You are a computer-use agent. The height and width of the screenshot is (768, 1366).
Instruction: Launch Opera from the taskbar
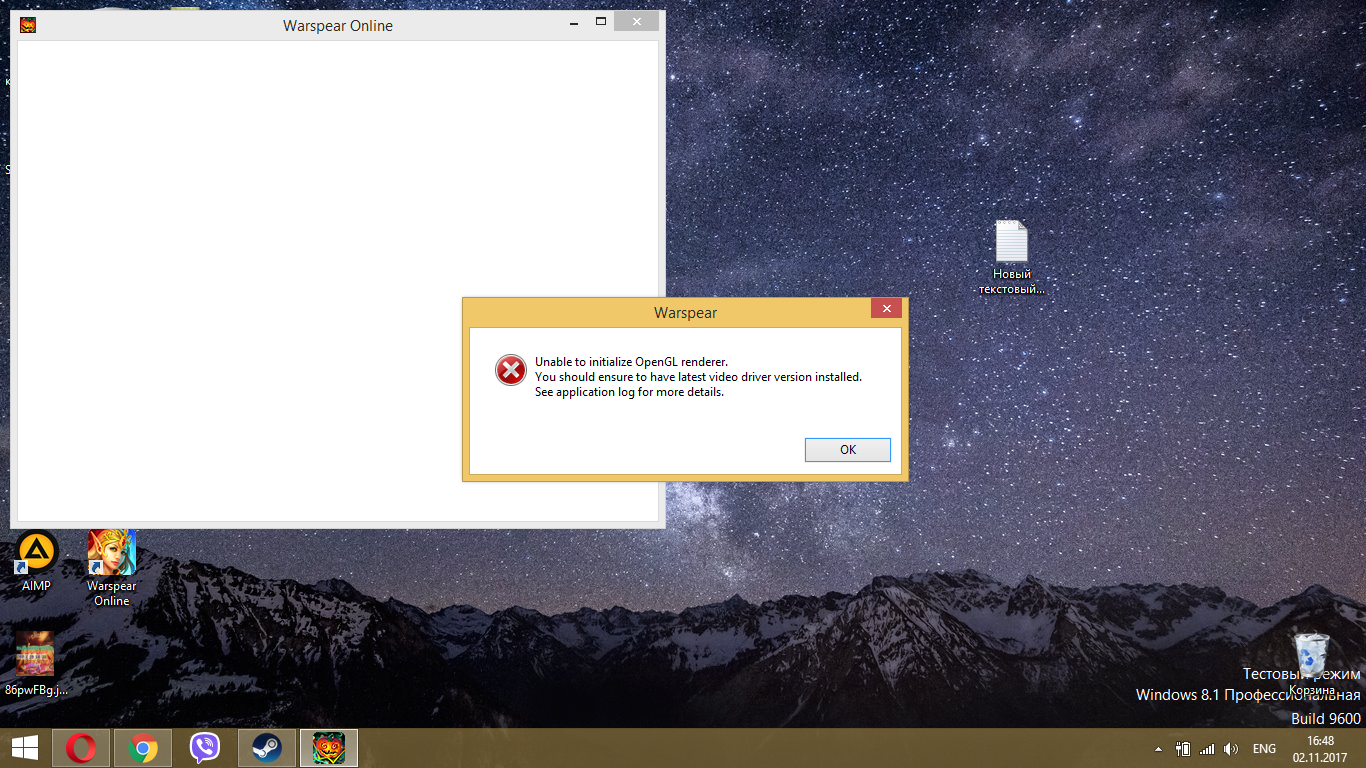pyautogui.click(x=81, y=748)
